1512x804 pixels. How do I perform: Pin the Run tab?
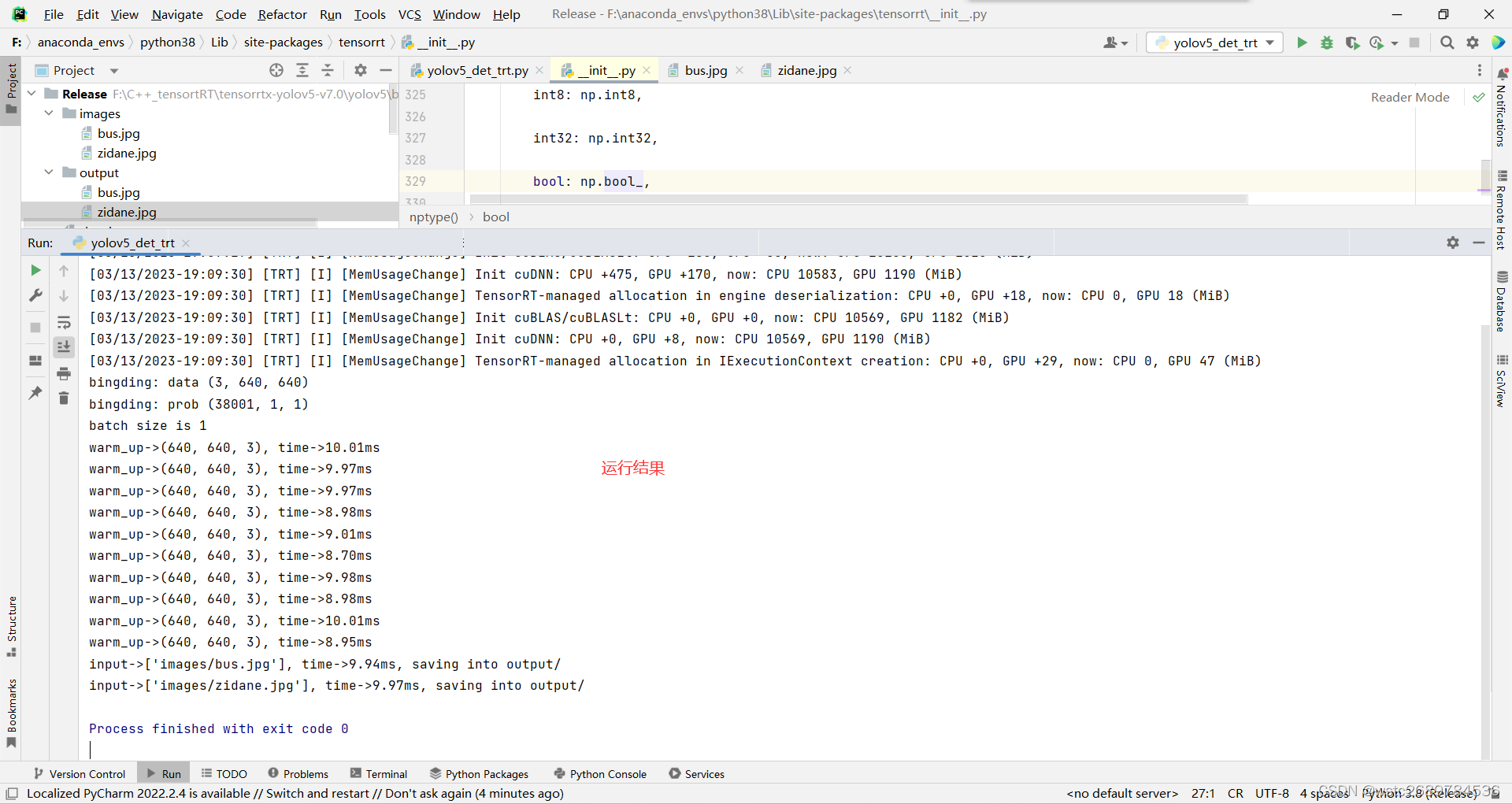35,393
